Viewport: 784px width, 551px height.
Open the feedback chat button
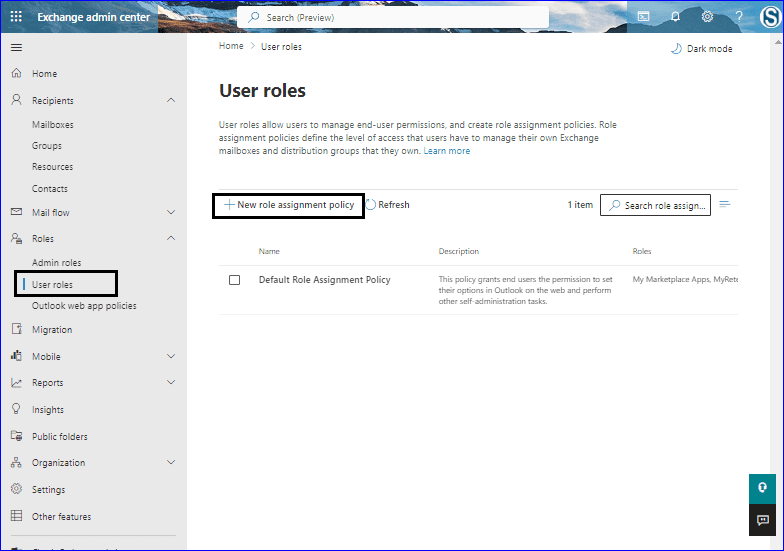762,520
